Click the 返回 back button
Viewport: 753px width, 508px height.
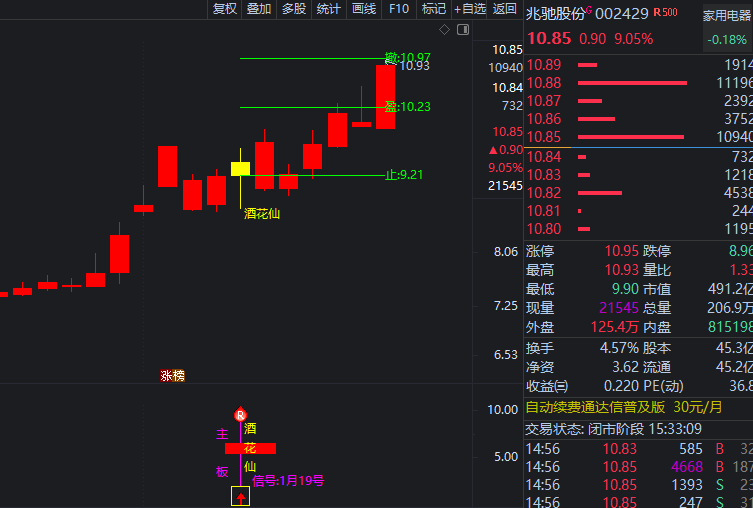click(x=505, y=9)
